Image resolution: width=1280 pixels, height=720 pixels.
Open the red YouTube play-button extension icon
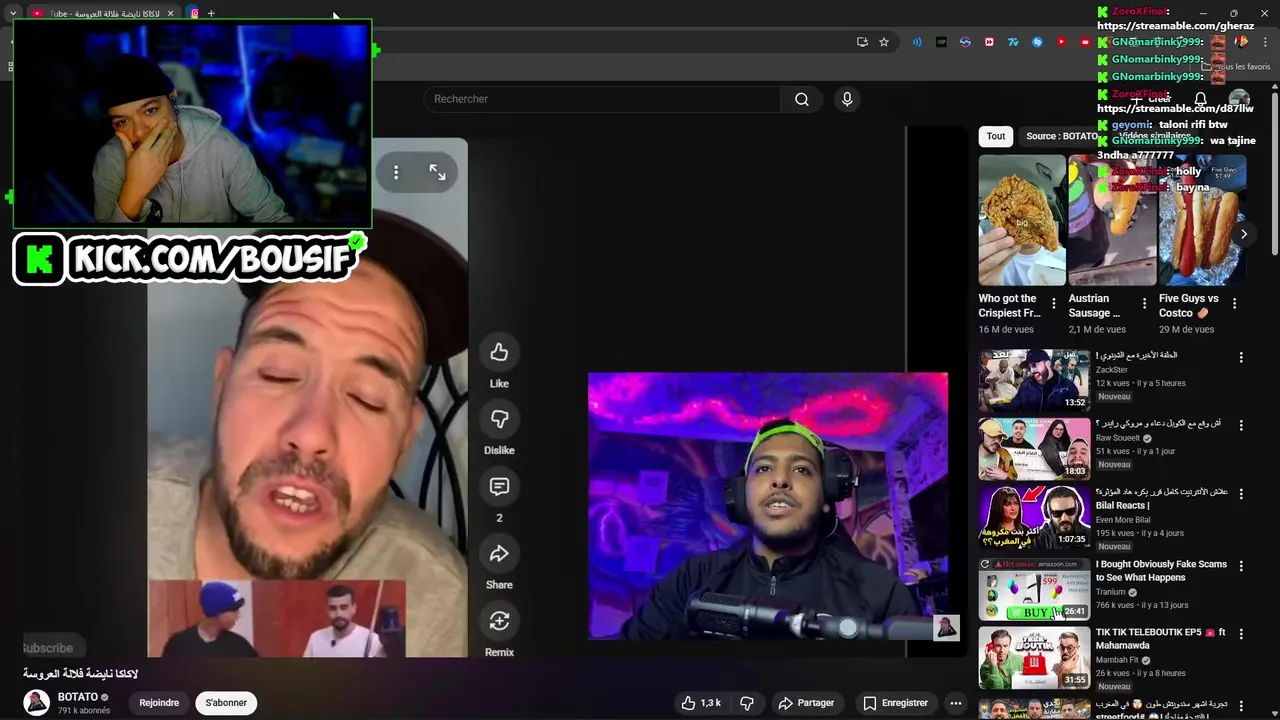point(1061,42)
